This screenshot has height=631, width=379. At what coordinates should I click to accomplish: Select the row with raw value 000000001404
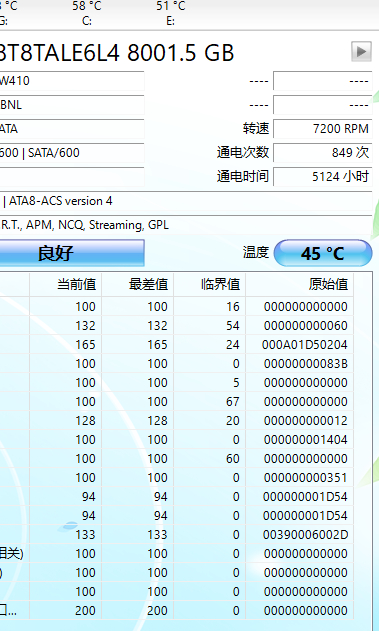pyautogui.click(x=177, y=440)
